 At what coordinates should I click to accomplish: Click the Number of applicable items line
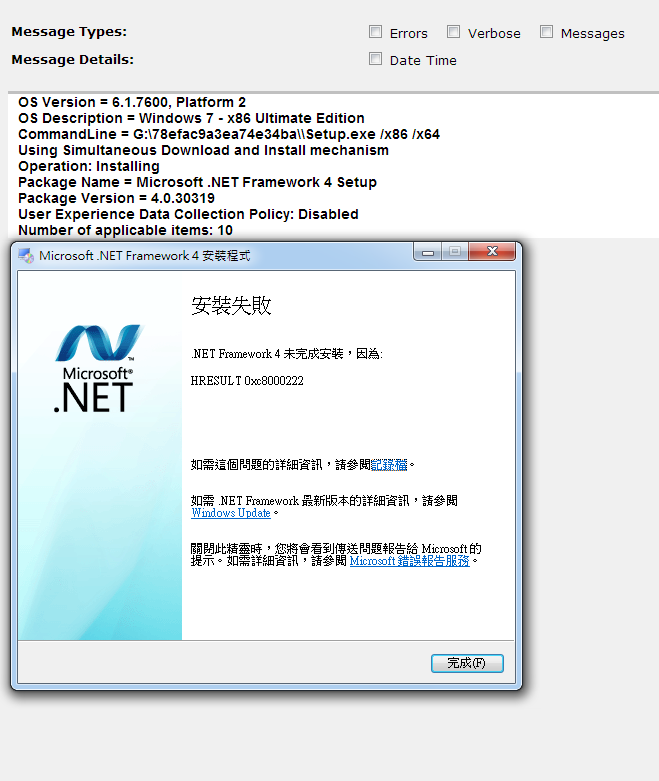point(126,230)
